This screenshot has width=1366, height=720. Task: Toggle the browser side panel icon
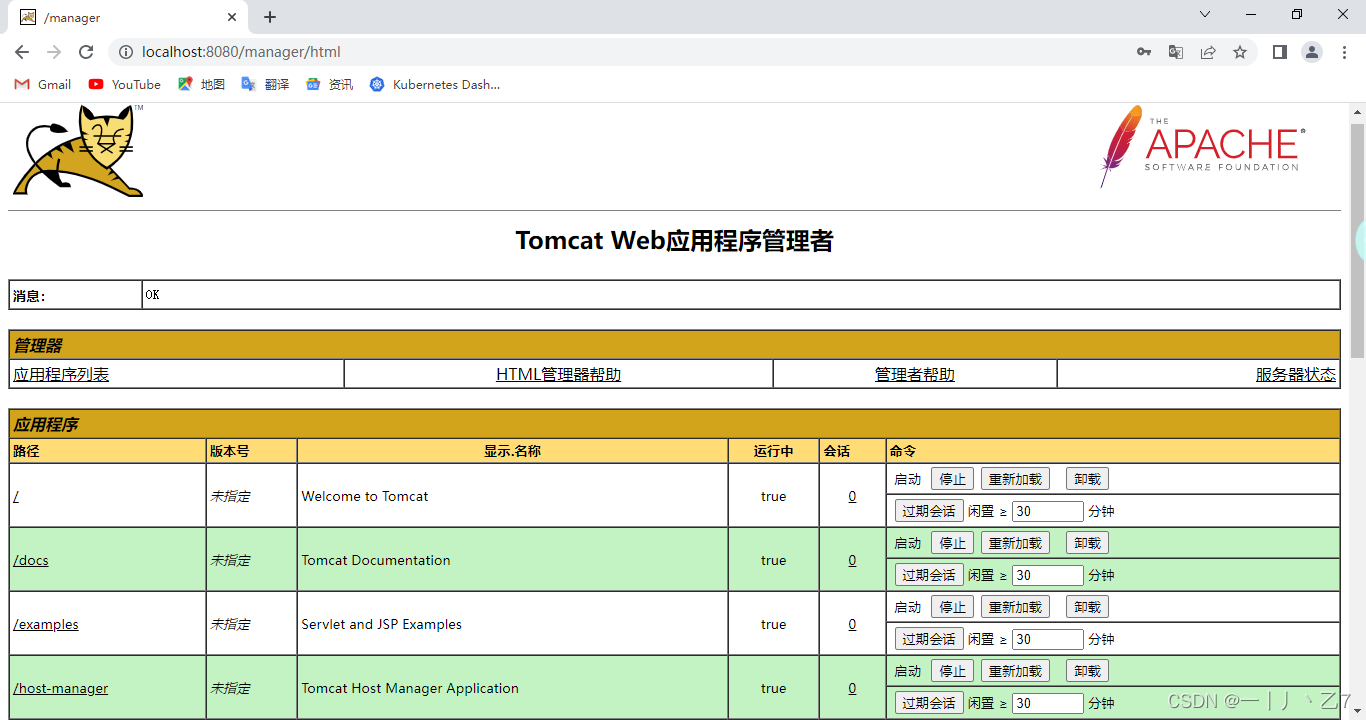pyautogui.click(x=1280, y=52)
